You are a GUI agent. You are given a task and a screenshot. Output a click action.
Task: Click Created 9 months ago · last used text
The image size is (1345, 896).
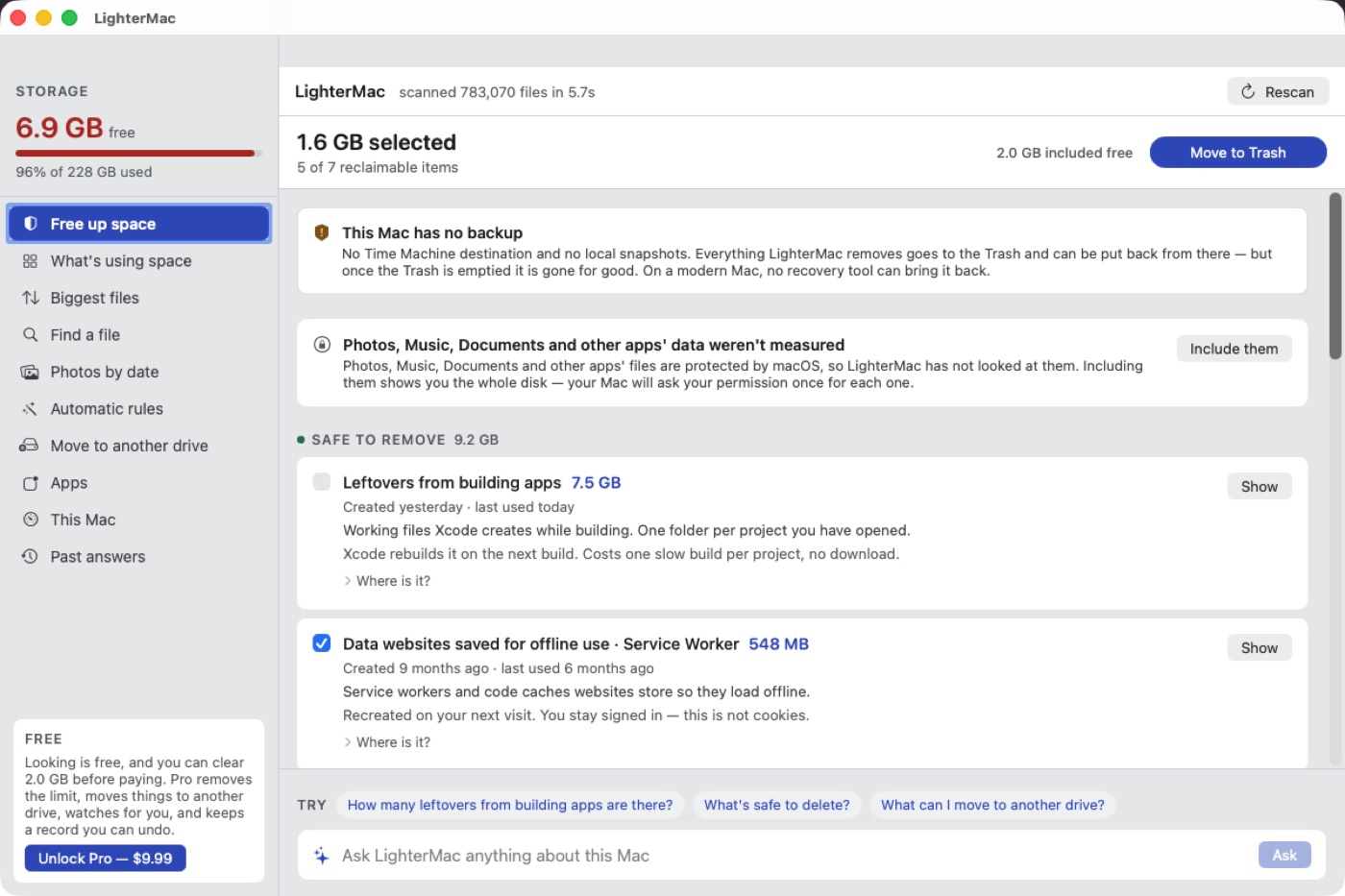coord(498,668)
